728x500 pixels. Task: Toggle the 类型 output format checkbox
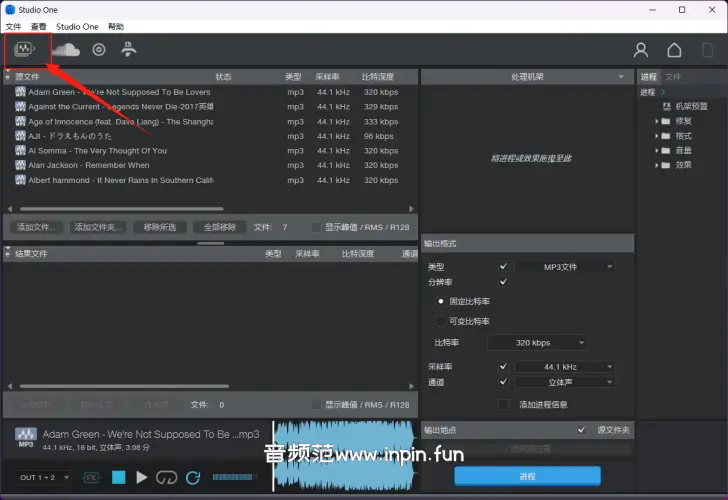pyautogui.click(x=503, y=266)
